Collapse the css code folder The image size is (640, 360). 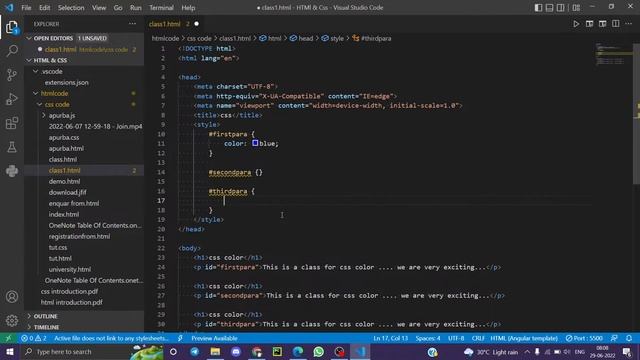pyautogui.click(x=40, y=104)
